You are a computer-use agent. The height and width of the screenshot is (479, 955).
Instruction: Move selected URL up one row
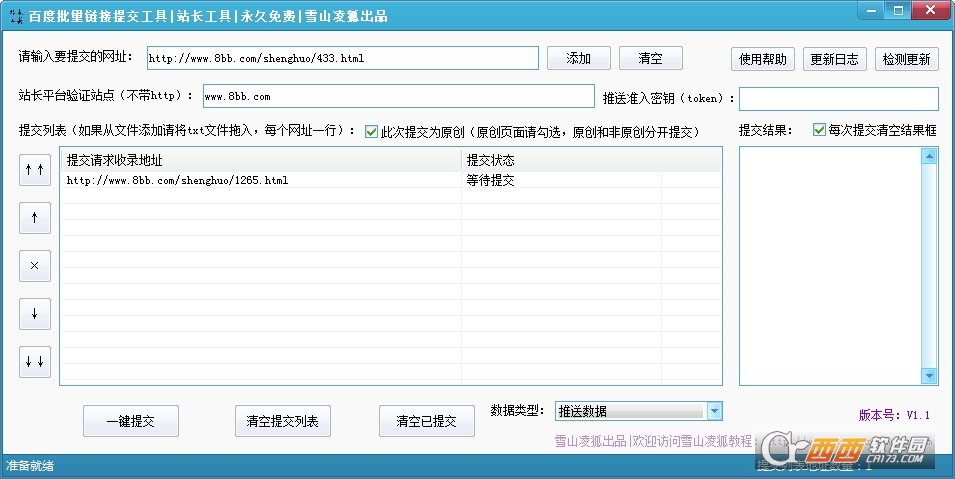point(35,218)
